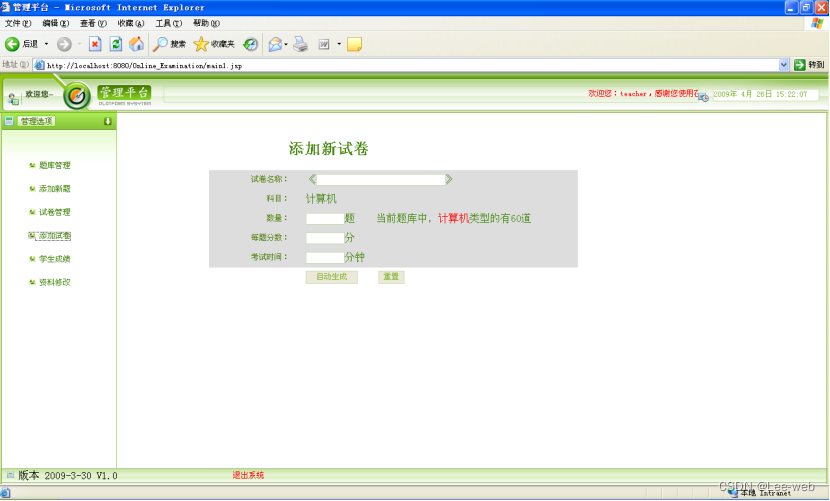Focus the 考试时间 input field
This screenshot has width=830, height=501.
(325, 257)
